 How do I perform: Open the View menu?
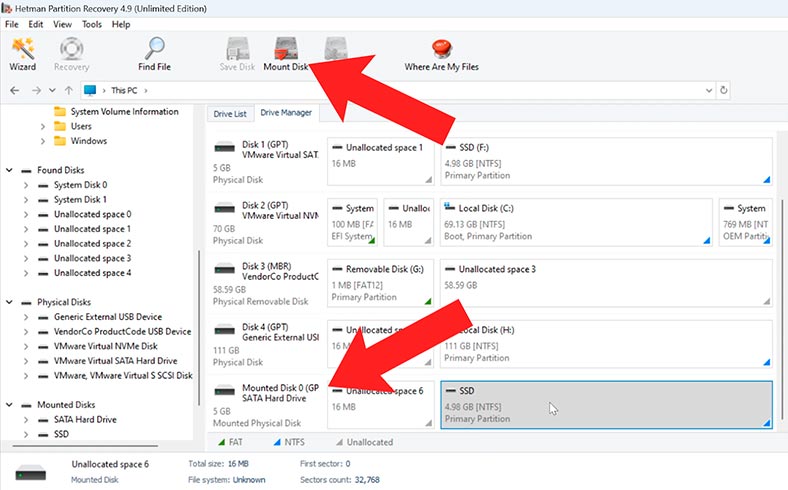(x=62, y=24)
